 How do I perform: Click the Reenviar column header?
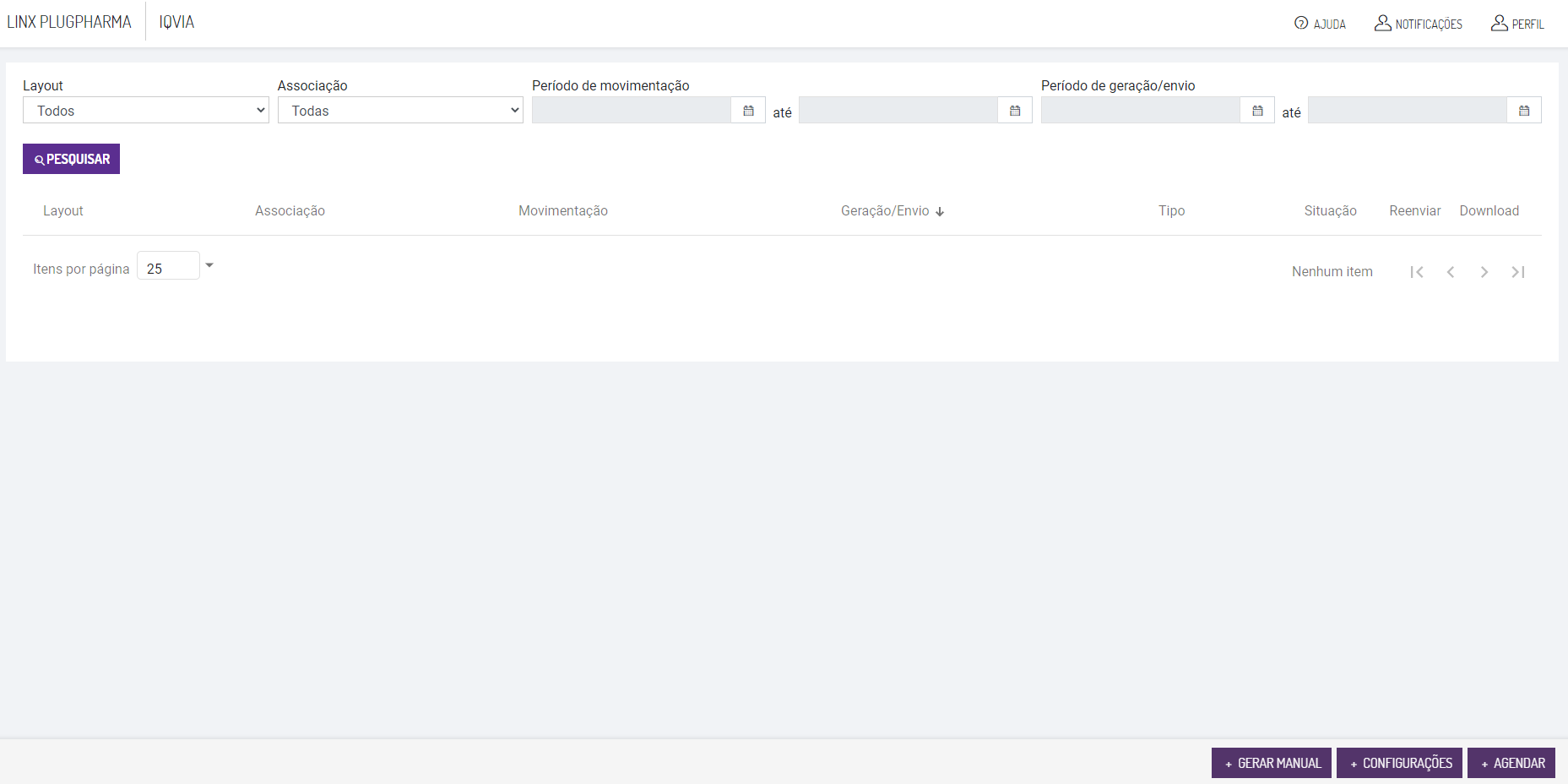coord(1415,211)
